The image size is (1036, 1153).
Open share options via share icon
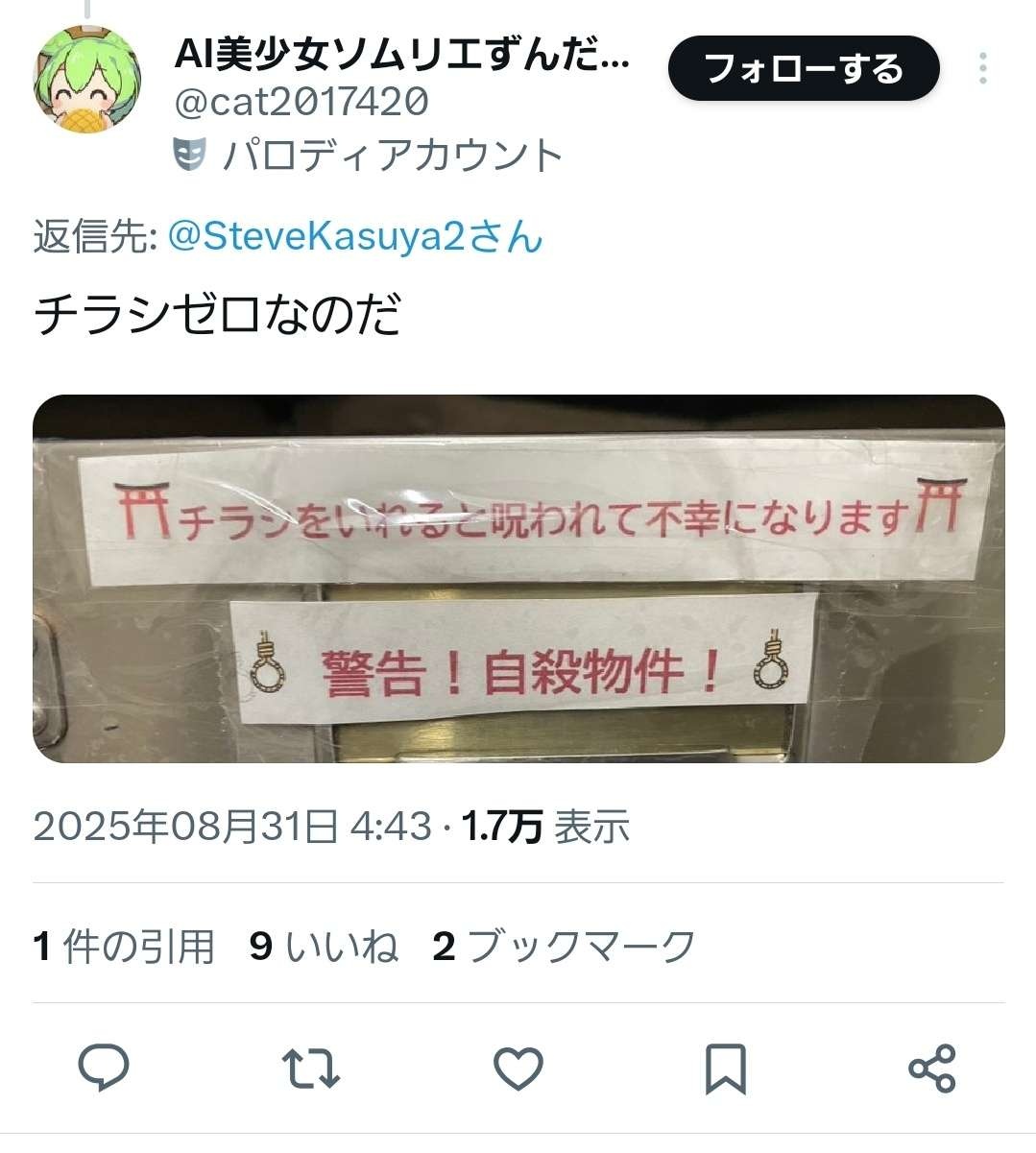pyautogui.click(x=932, y=1068)
